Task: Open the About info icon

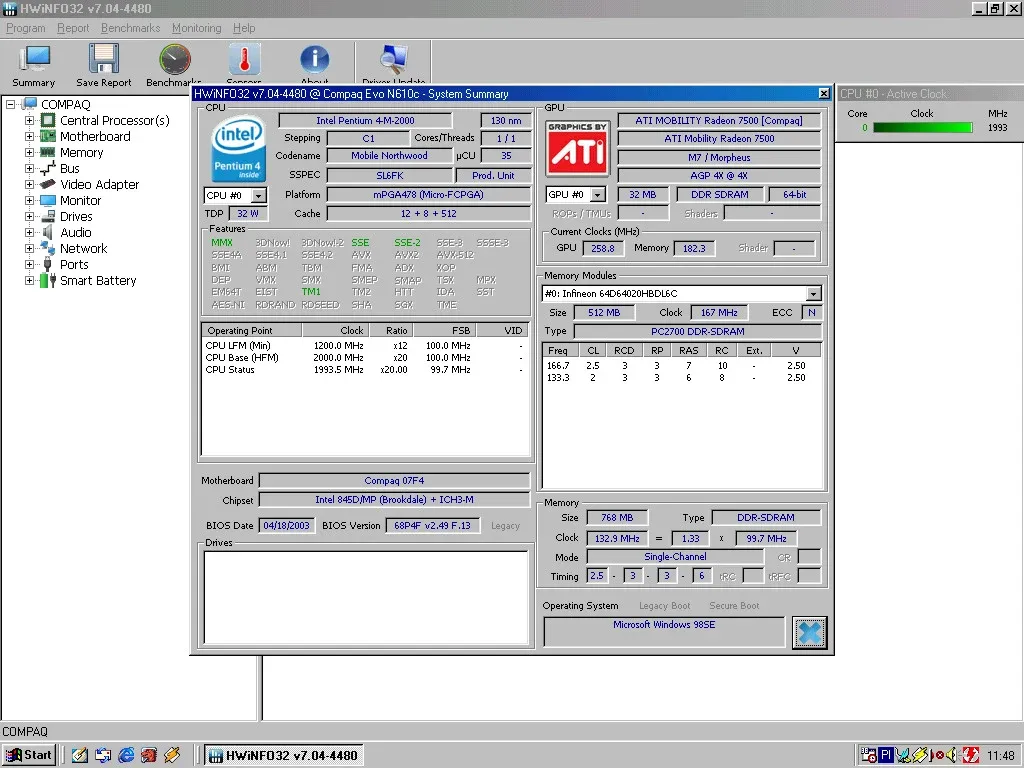Action: pyautogui.click(x=315, y=60)
